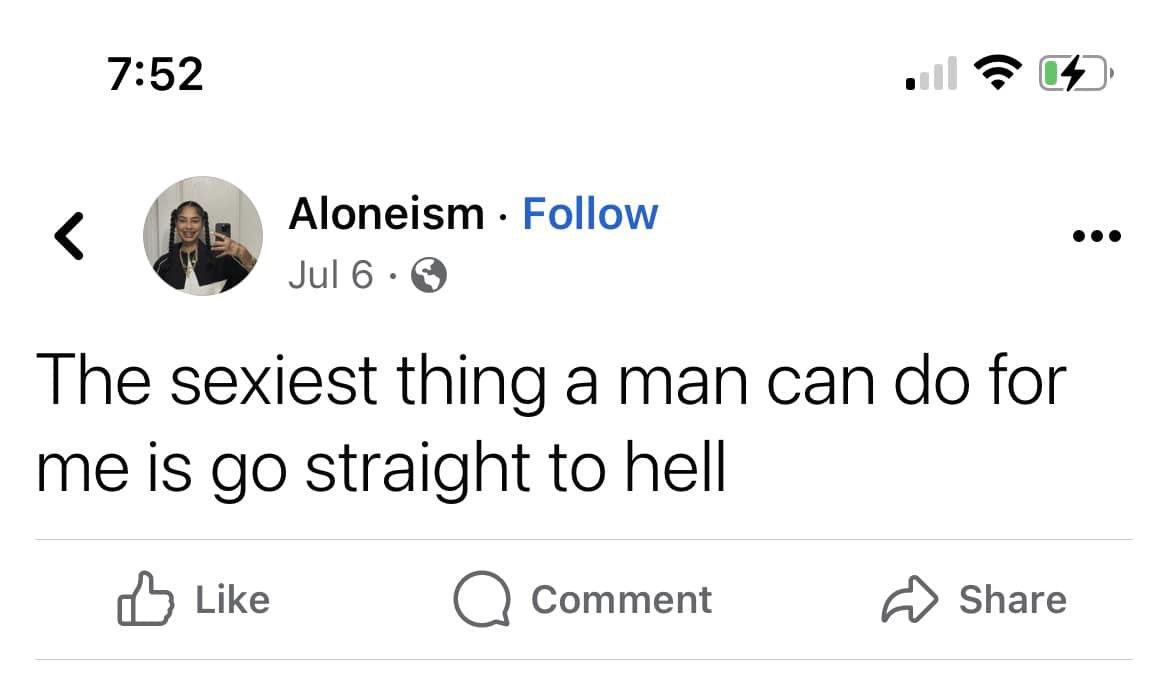Image resolution: width=1169 pixels, height=674 pixels.
Task: Tap the Comment label
Action: pos(622,600)
